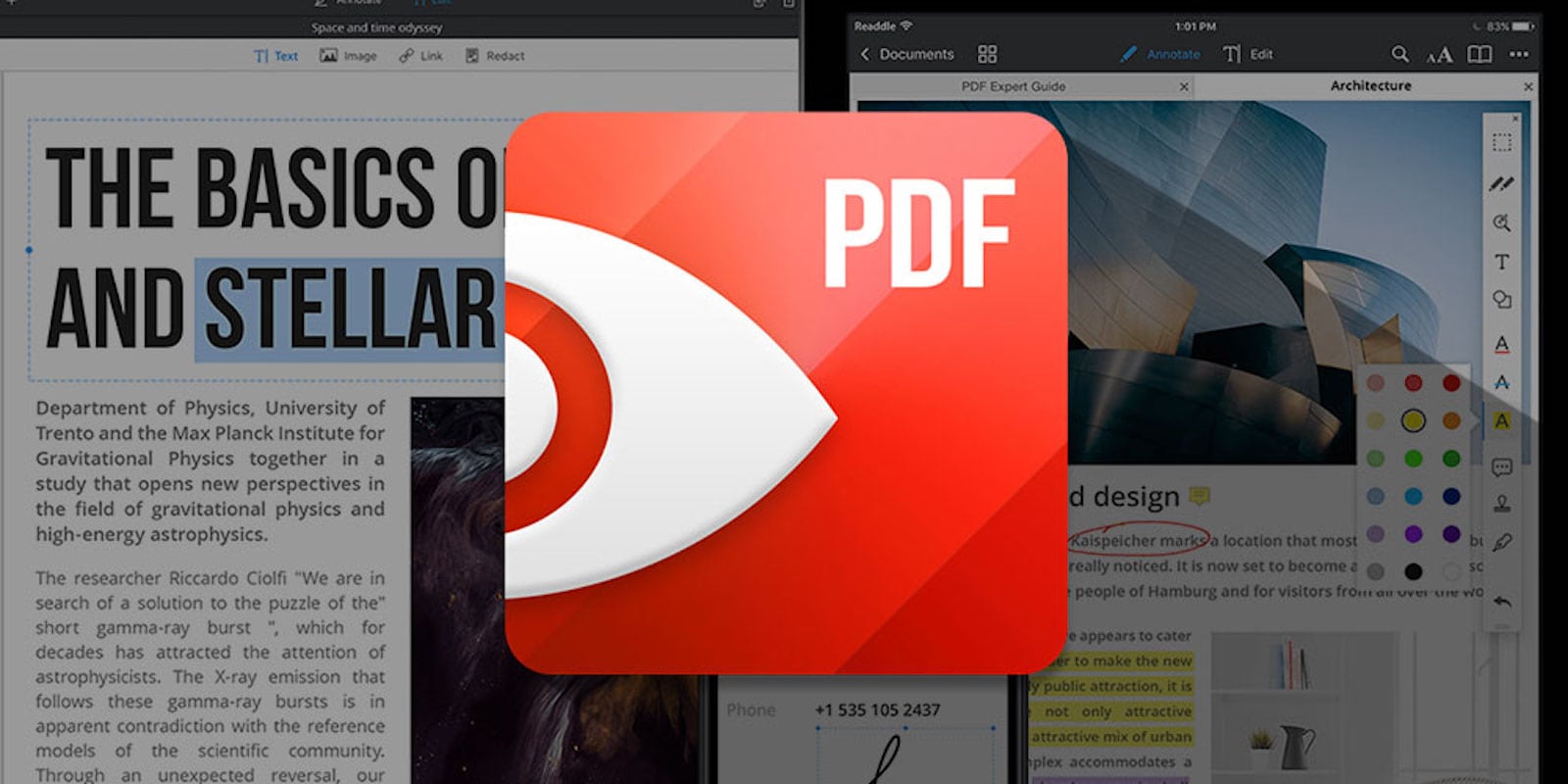Open the search magnifier in top bar

point(1399,54)
